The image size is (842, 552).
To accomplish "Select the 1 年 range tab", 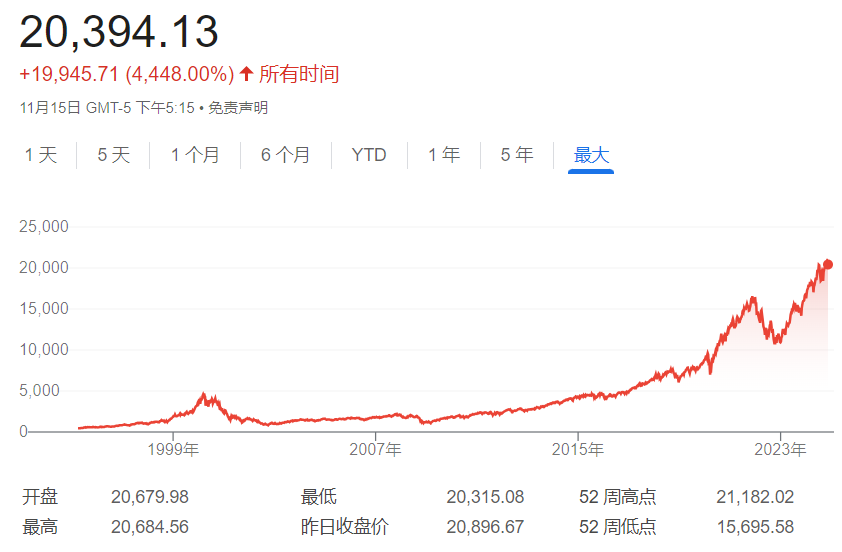I will 444,155.
